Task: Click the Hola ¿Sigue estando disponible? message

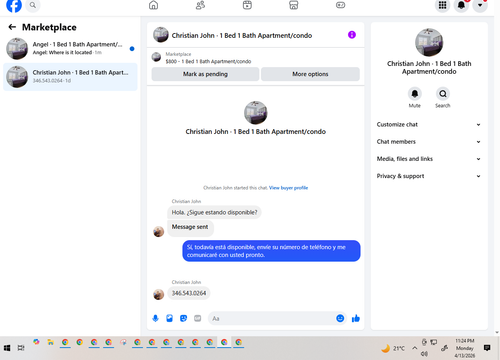Action: click(x=214, y=212)
